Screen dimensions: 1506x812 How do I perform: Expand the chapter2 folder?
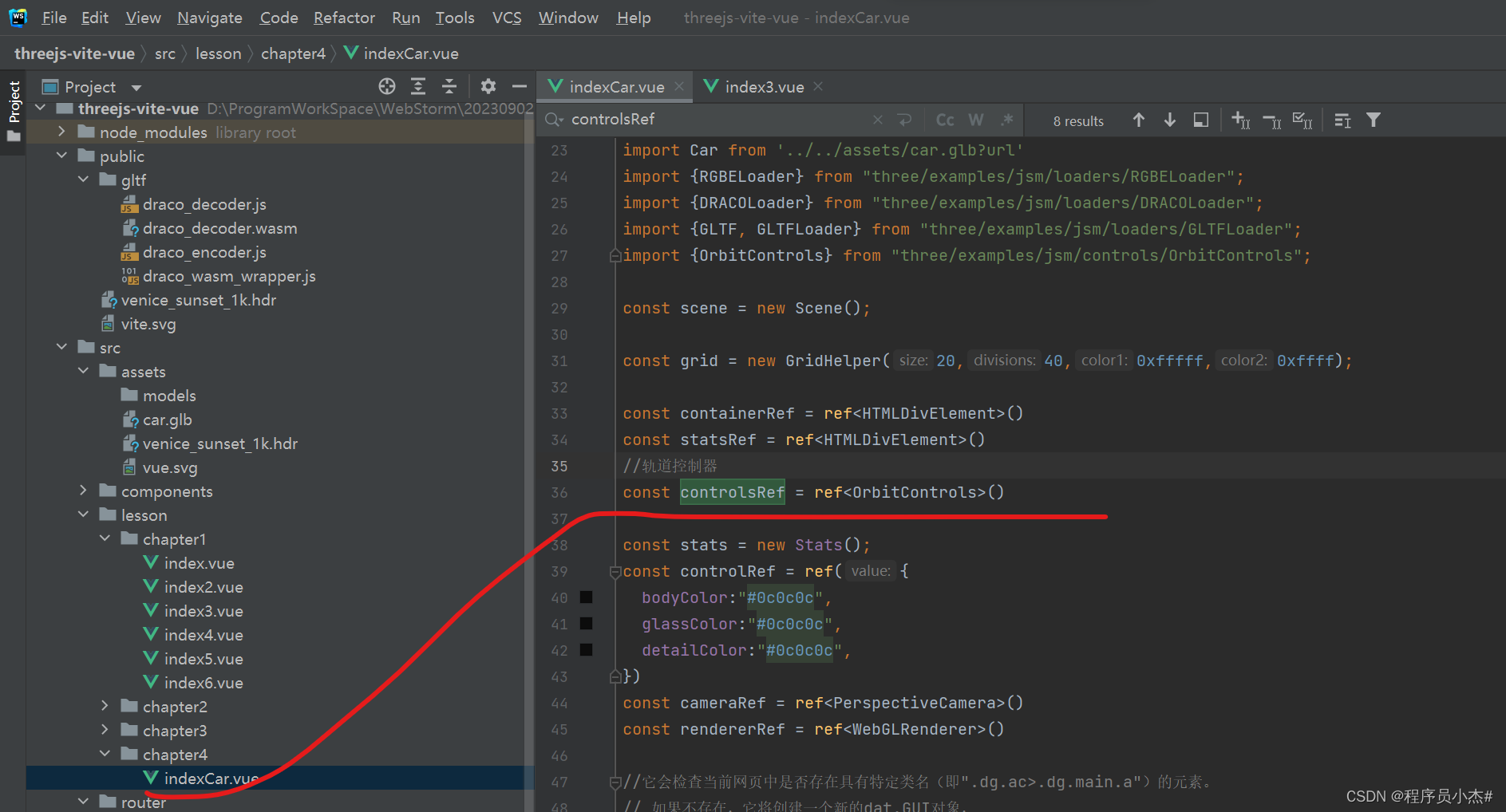click(x=105, y=706)
